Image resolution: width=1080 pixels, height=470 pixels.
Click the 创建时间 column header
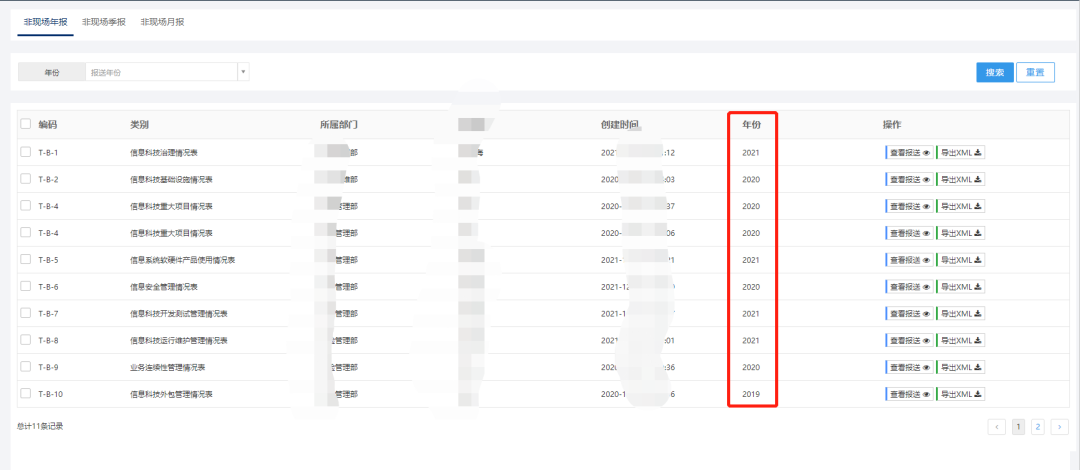[x=620, y=125]
